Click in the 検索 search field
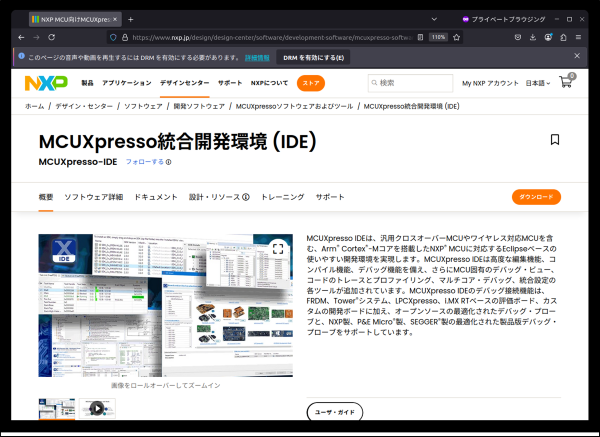The image size is (600, 437). (x=412, y=83)
